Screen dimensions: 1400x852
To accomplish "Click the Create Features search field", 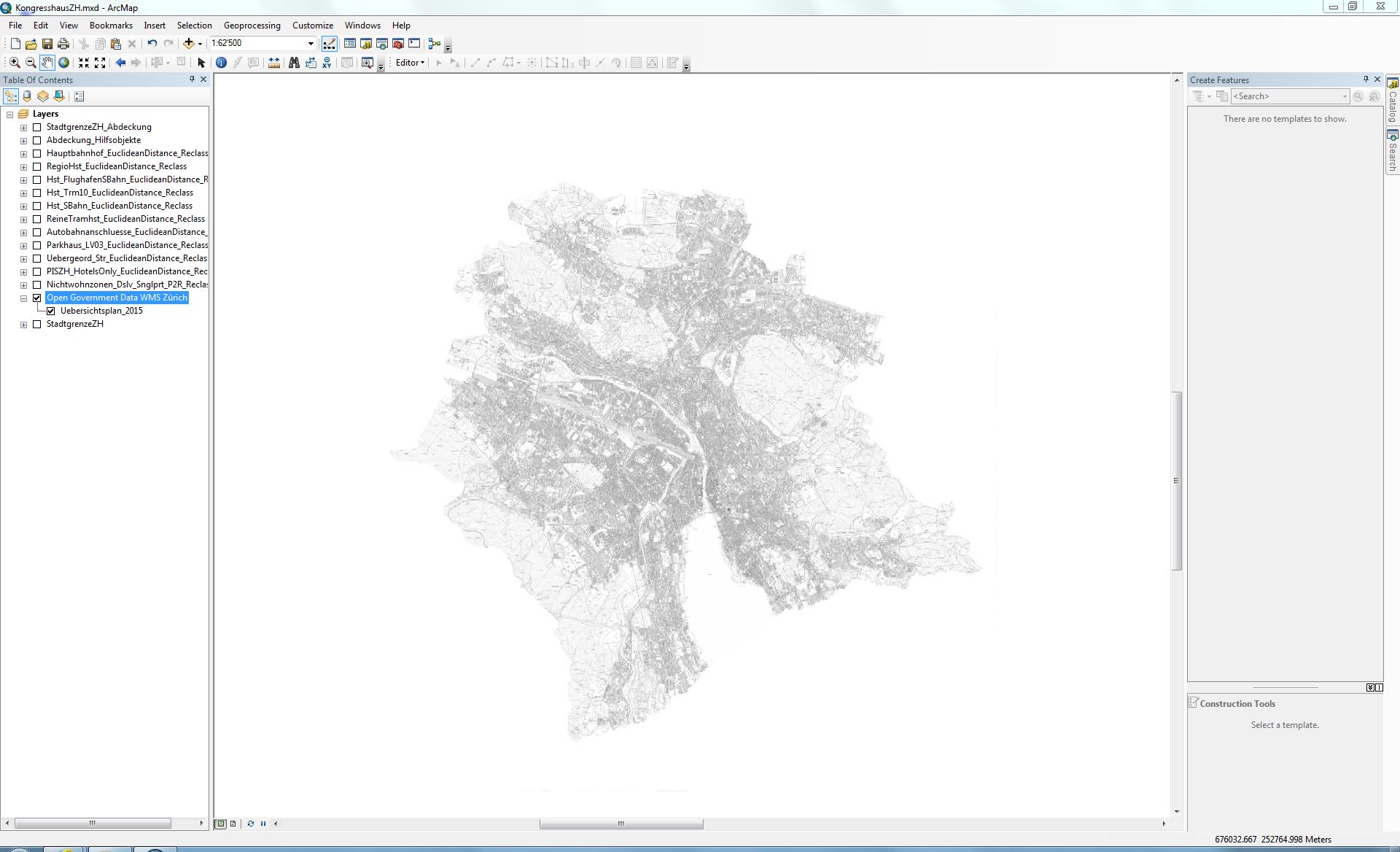I will (x=1285, y=96).
